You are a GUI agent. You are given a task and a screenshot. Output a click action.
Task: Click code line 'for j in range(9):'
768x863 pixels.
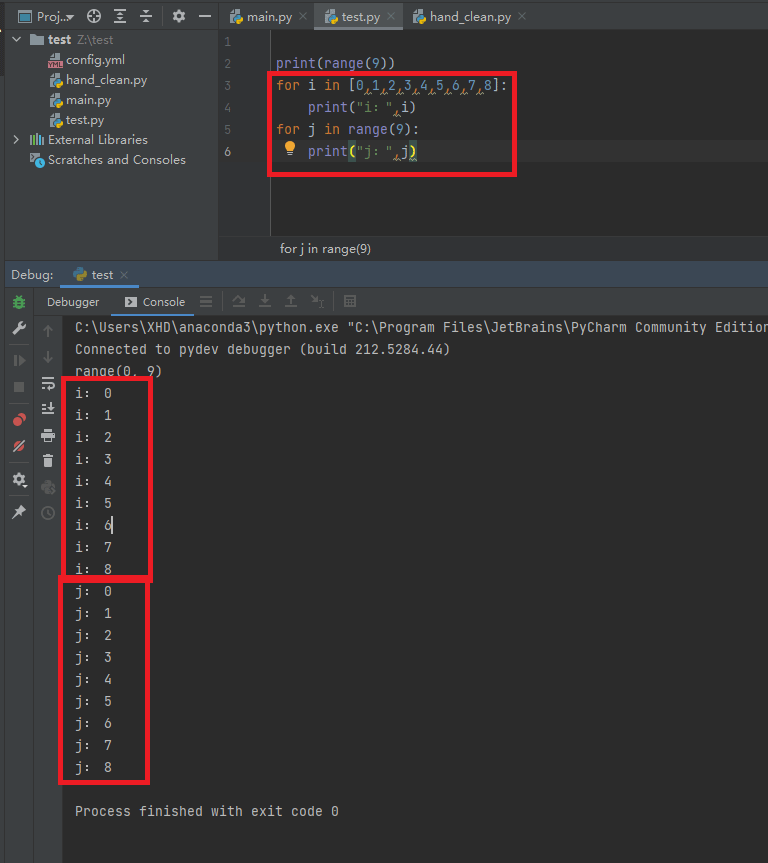pyautogui.click(x=347, y=129)
